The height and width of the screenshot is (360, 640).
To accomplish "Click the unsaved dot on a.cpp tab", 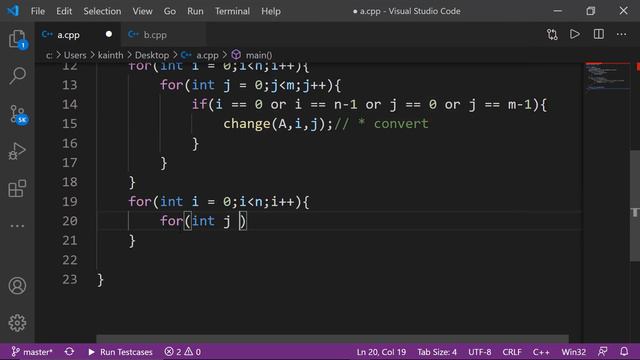I will 109,34.
